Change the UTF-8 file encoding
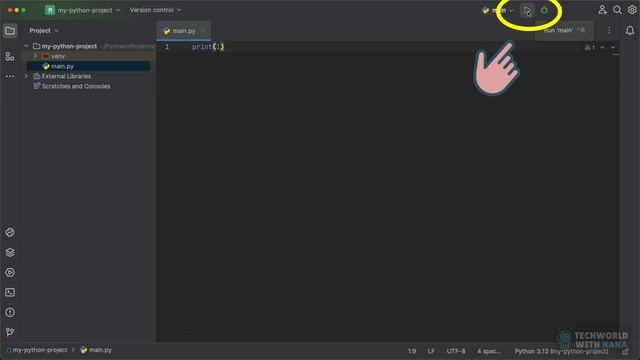The image size is (640, 360). tap(456, 351)
